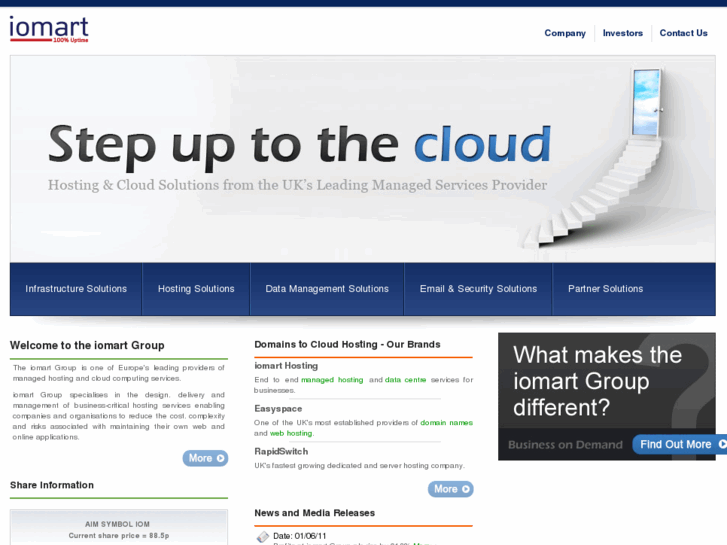Image resolution: width=727 pixels, height=545 pixels.
Task: Open the Investors page link
Action: coord(622,33)
